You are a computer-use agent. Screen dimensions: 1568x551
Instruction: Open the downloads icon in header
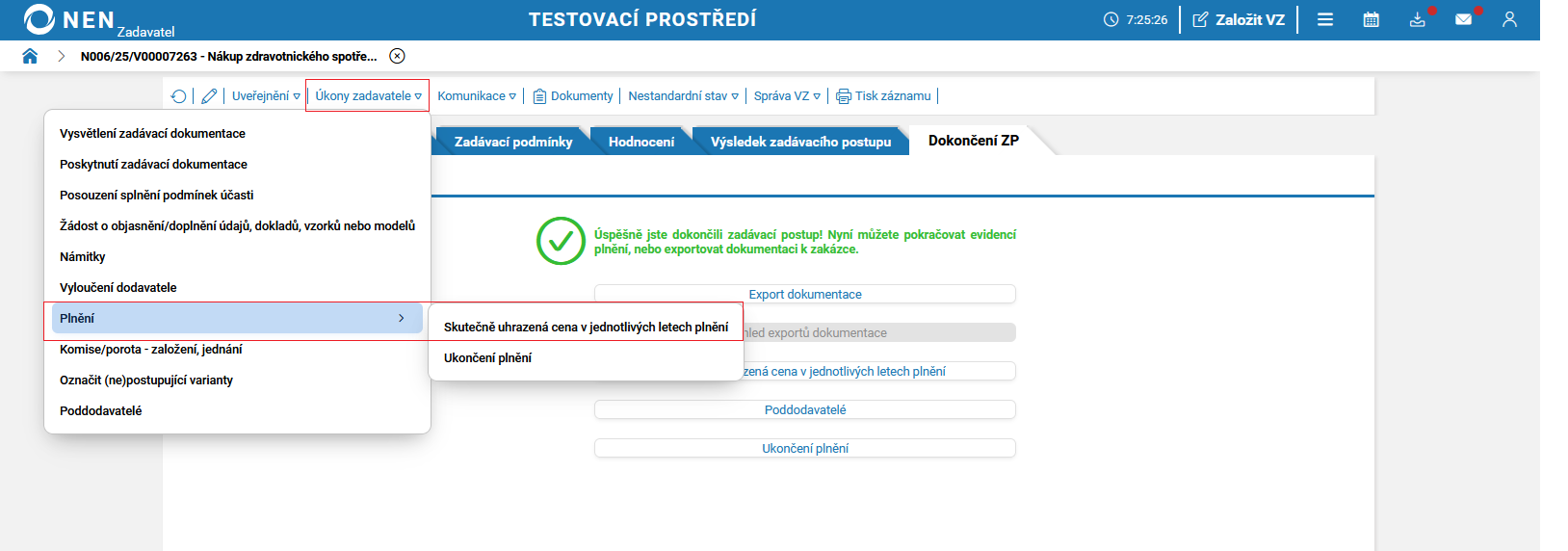point(1418,19)
